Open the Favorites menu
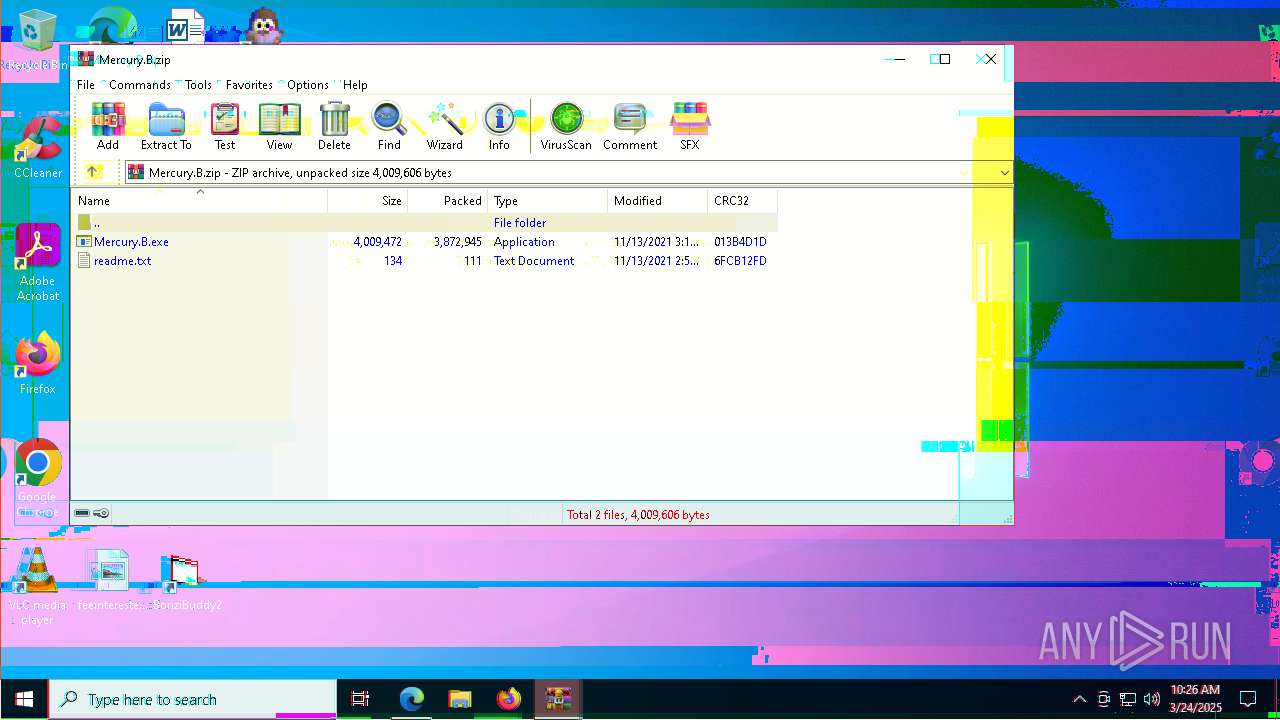The height and width of the screenshot is (720, 1280). [x=249, y=85]
